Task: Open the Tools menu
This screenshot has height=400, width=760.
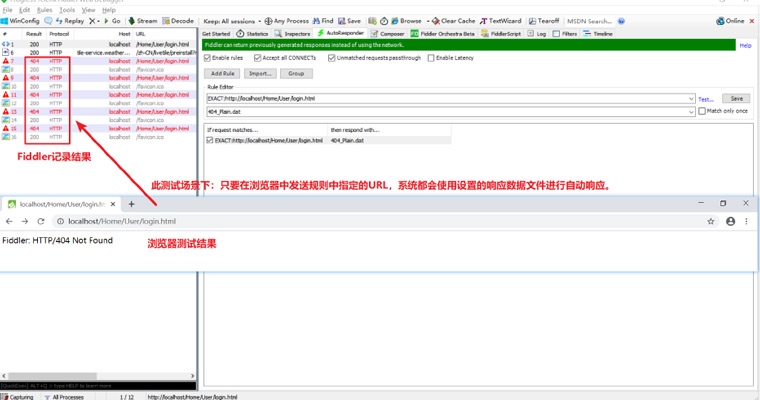Action: click(x=67, y=10)
